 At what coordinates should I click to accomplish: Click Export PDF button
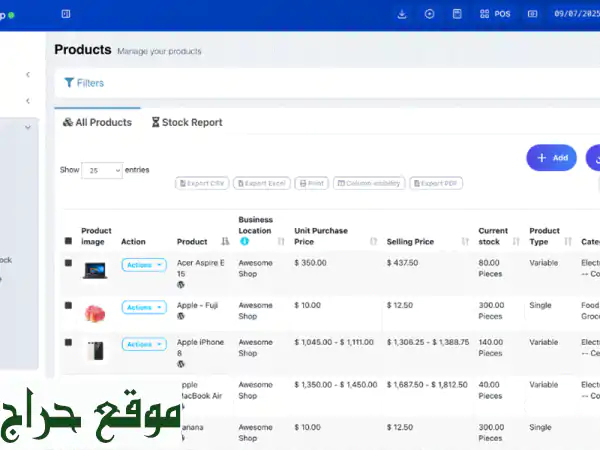pos(436,183)
